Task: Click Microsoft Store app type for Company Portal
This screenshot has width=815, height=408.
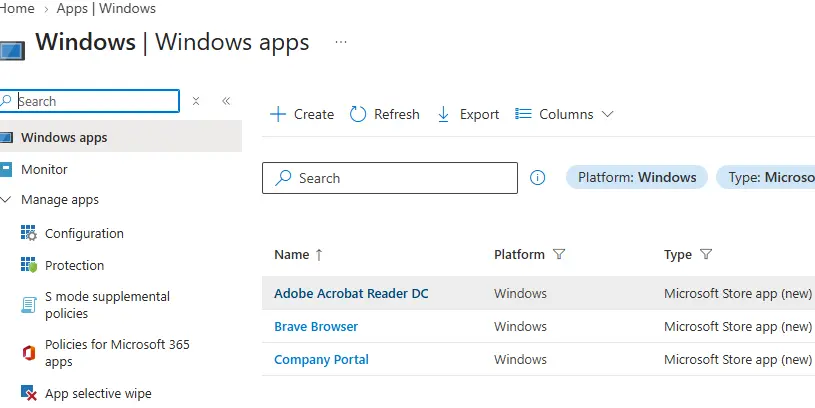Action: [x=738, y=360]
